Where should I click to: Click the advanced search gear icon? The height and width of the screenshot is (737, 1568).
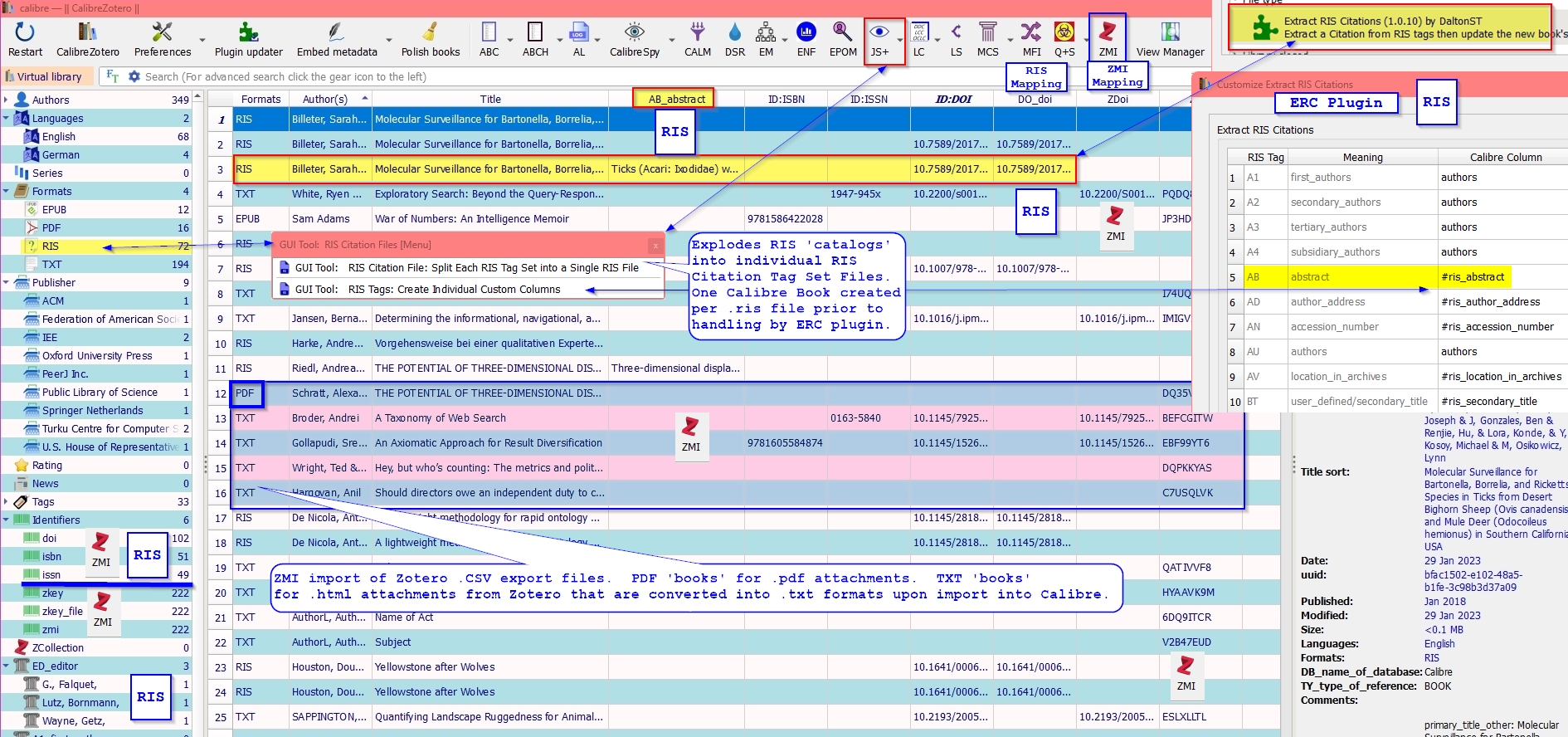(x=134, y=76)
